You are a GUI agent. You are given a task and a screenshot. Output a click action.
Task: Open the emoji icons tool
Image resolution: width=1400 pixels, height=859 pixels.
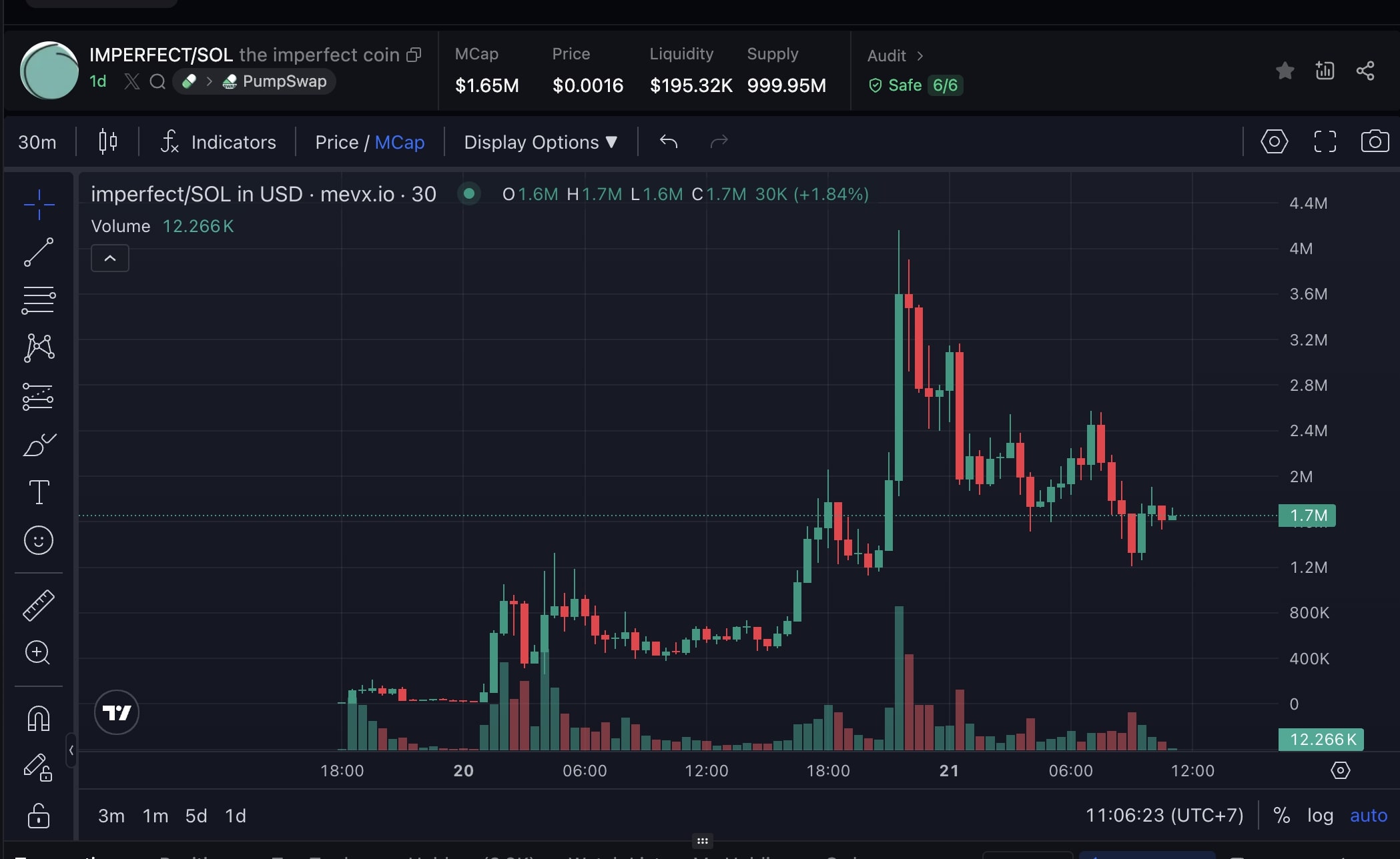tap(39, 540)
